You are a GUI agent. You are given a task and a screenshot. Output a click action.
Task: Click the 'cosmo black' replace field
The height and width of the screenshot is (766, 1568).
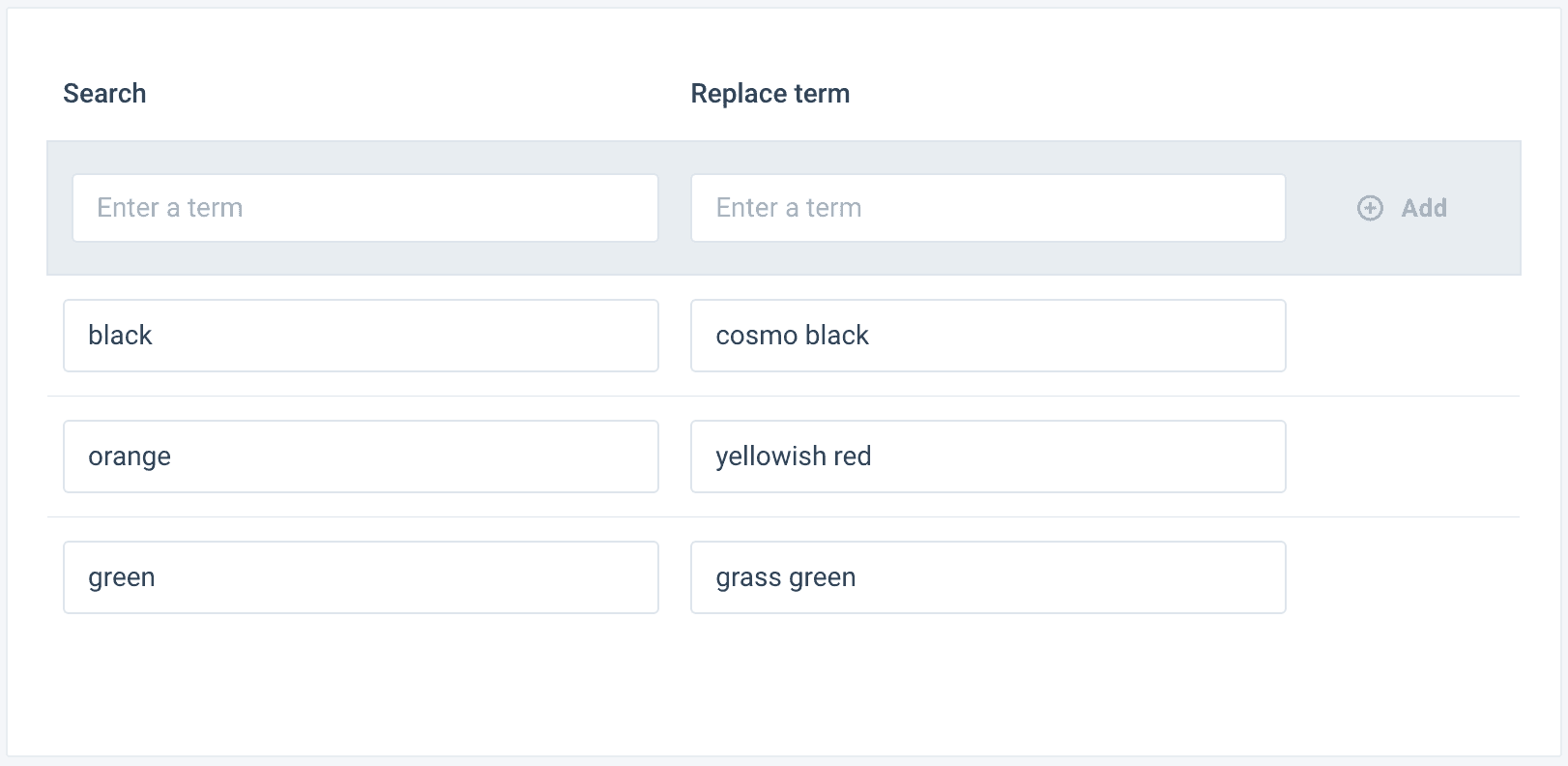(987, 336)
